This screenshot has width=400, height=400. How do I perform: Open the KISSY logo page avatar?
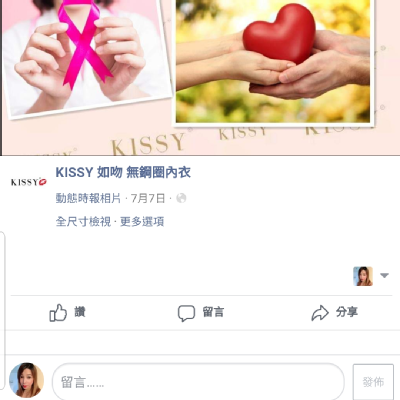pyautogui.click(x=29, y=182)
